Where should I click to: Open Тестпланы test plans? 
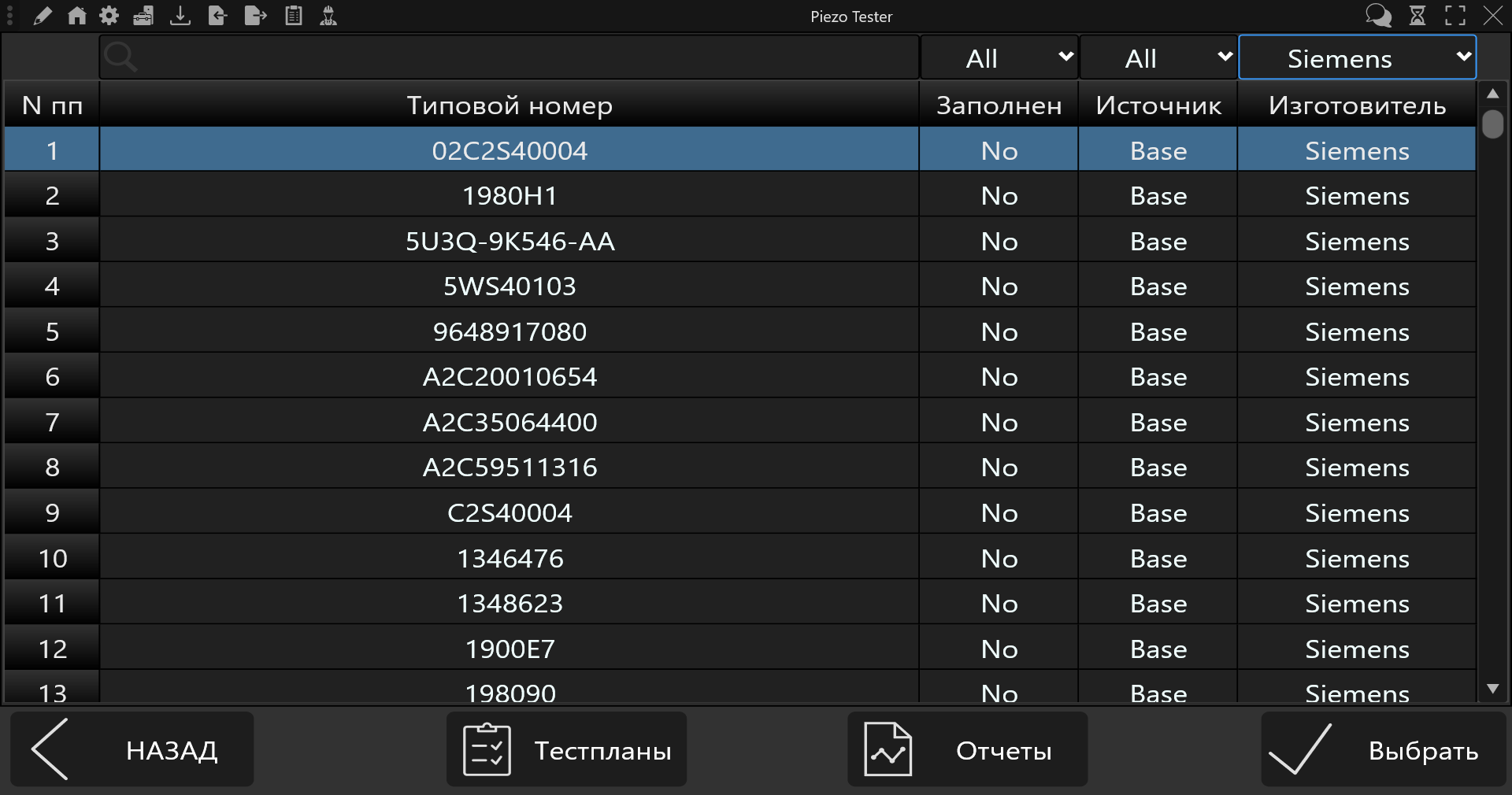click(566, 750)
